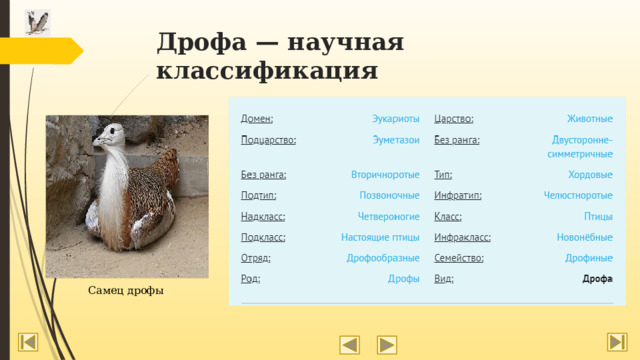
Task: Open the "Настоящие птицы" link
Action: click(380, 238)
